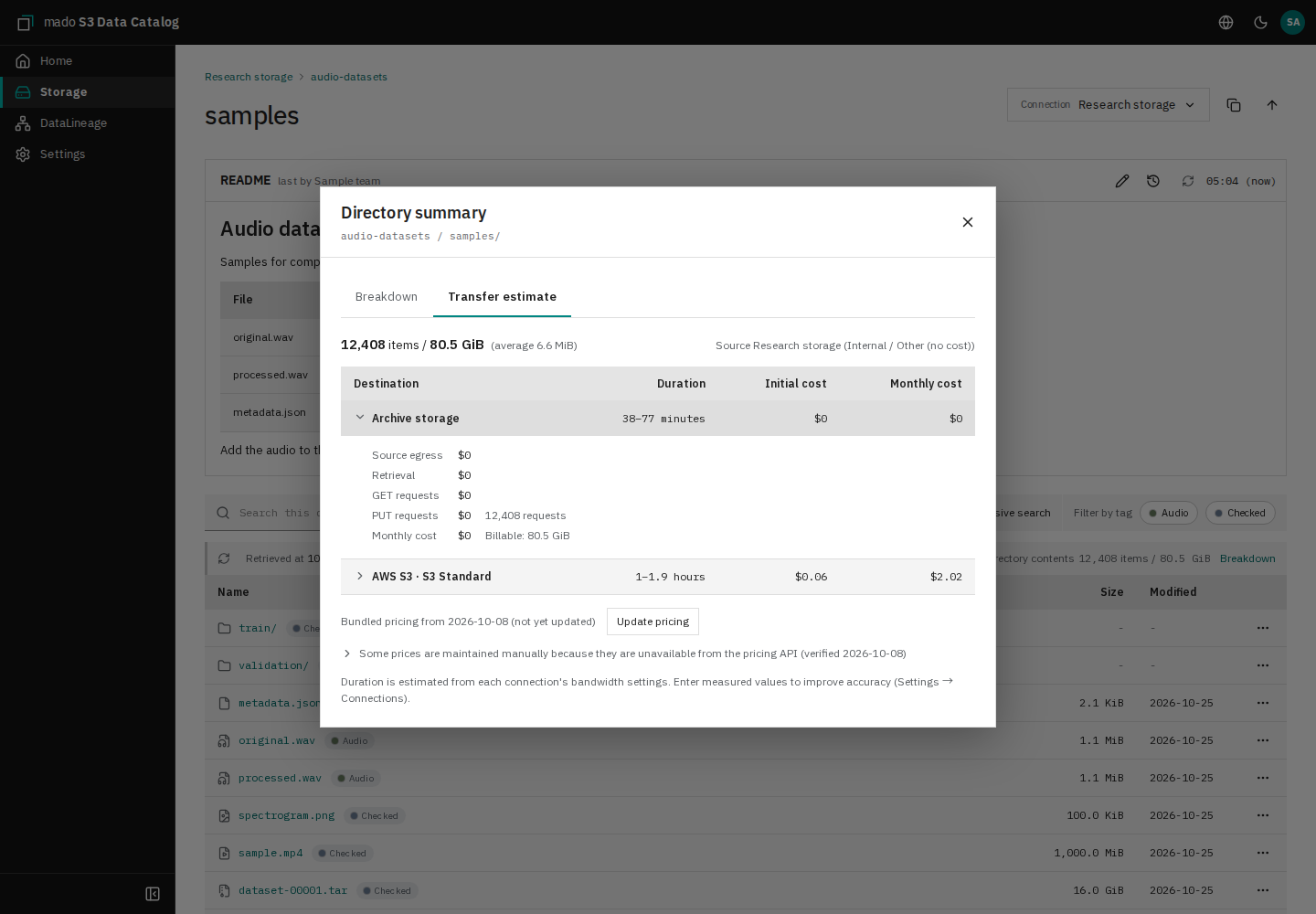Open row menu for original.wav
Image resolution: width=1316 pixels, height=914 pixels.
point(1263,740)
